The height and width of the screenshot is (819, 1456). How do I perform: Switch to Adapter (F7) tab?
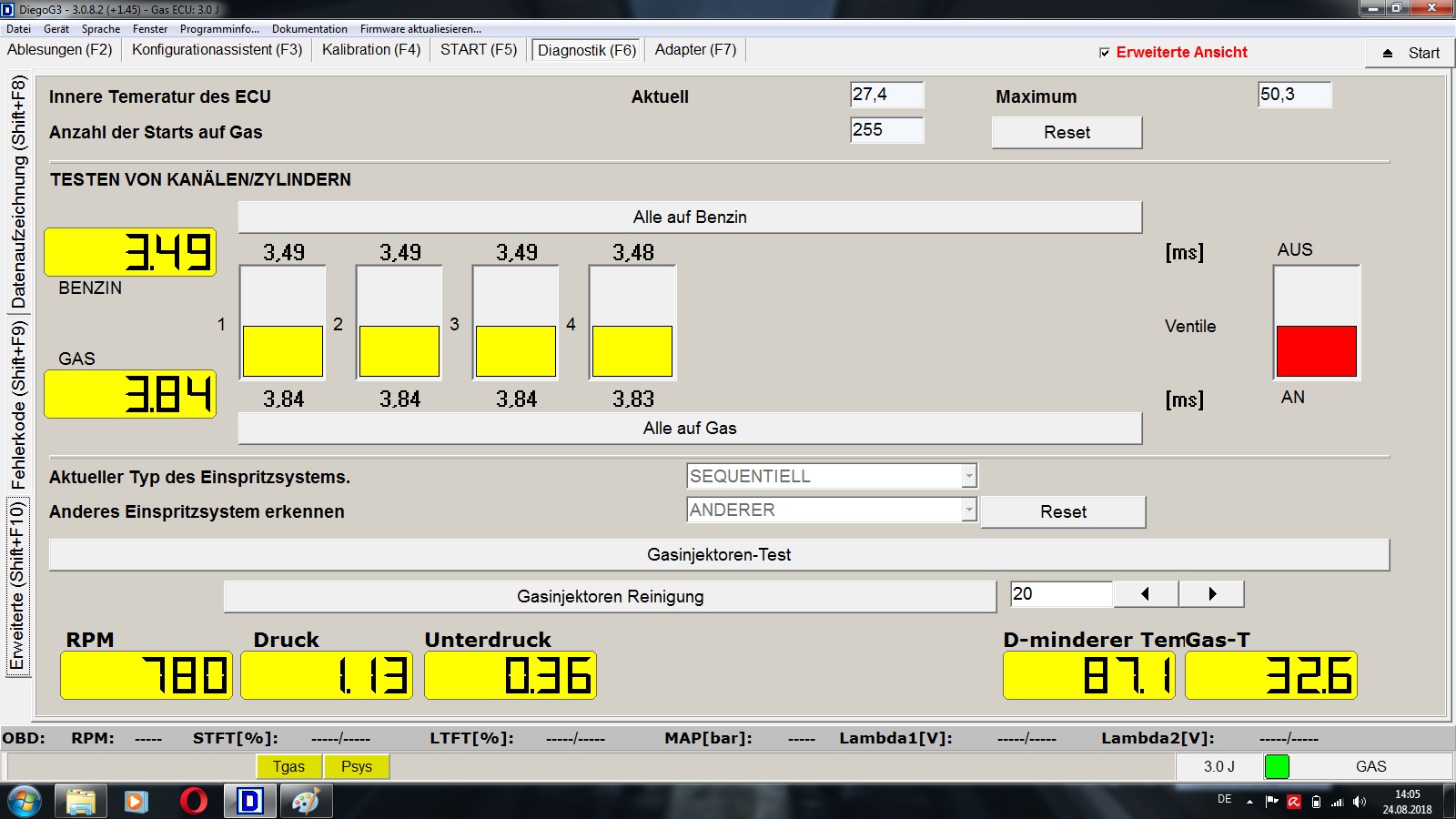[696, 50]
